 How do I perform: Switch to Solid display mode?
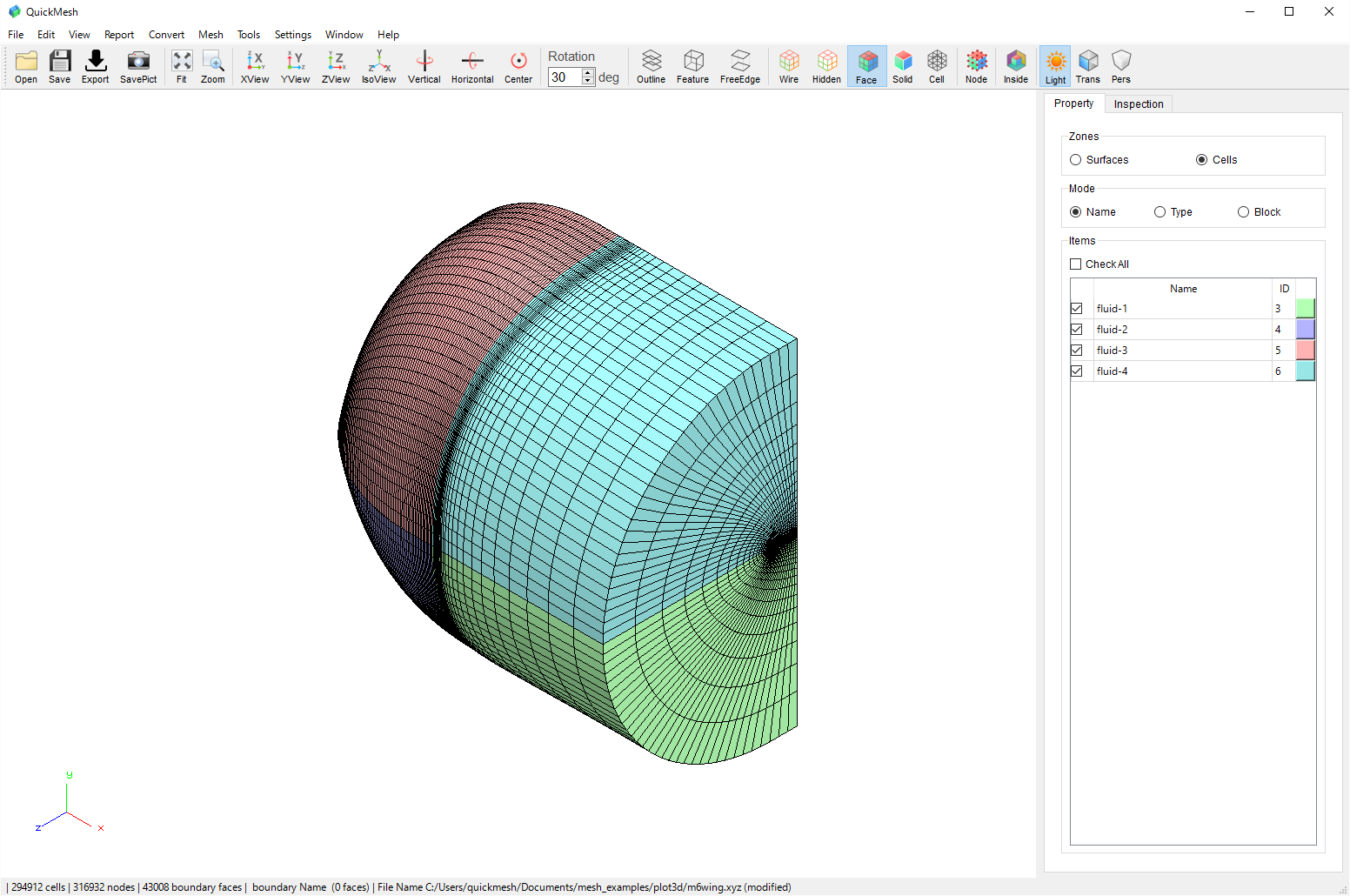(x=903, y=66)
